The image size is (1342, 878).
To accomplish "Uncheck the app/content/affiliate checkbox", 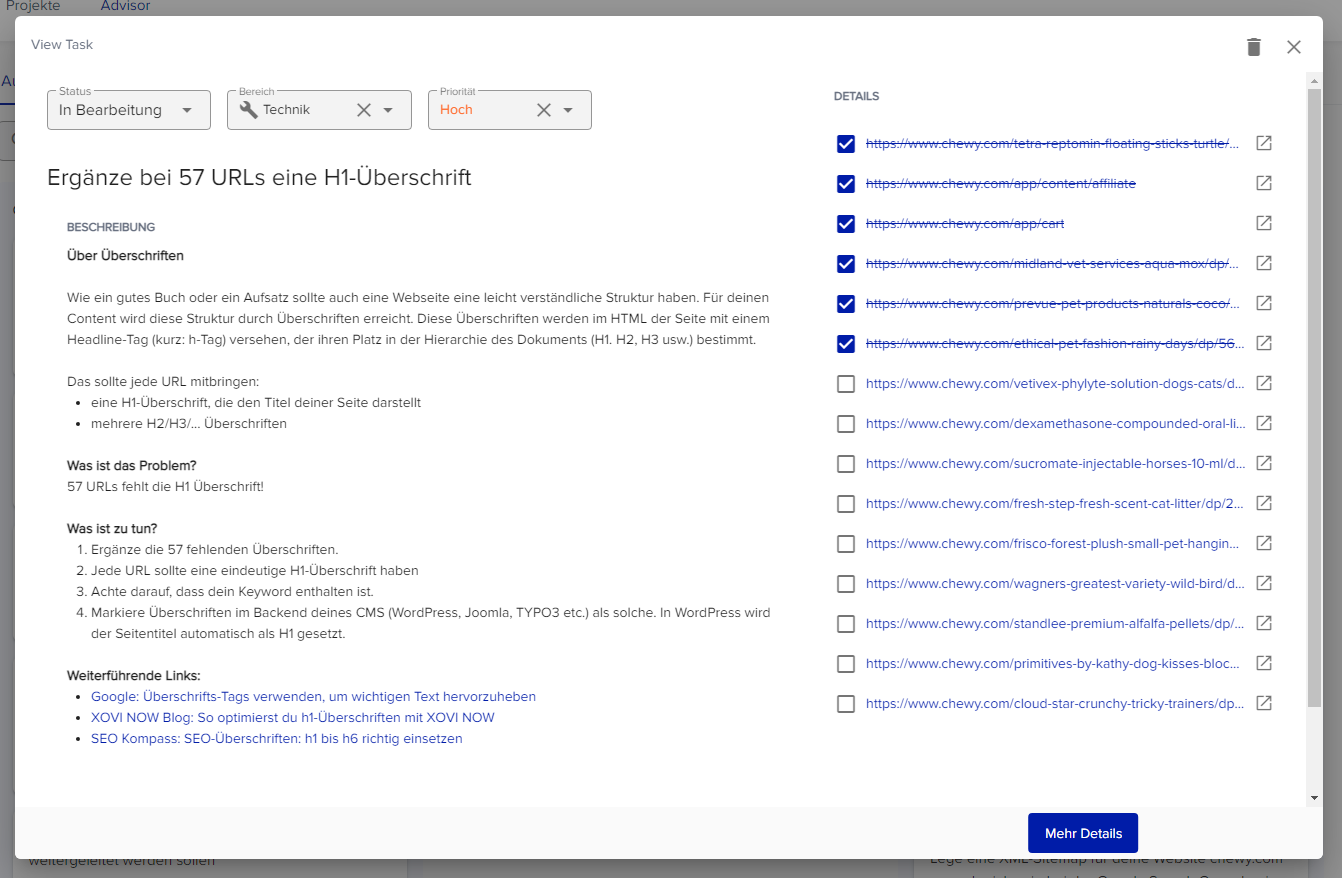I will pos(846,184).
